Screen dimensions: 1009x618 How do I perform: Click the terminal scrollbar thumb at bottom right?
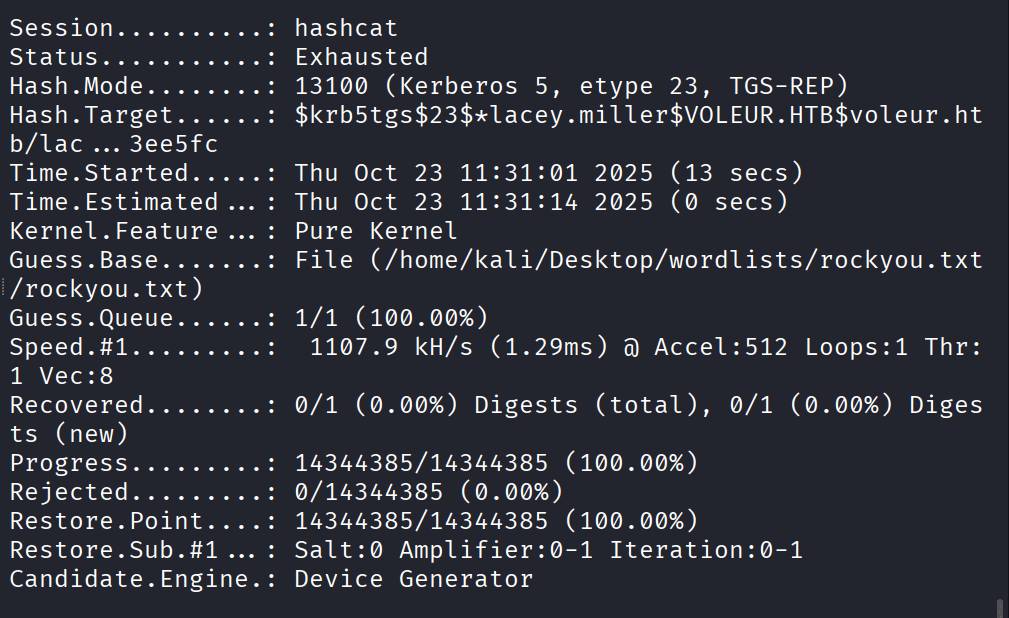[1000, 608]
